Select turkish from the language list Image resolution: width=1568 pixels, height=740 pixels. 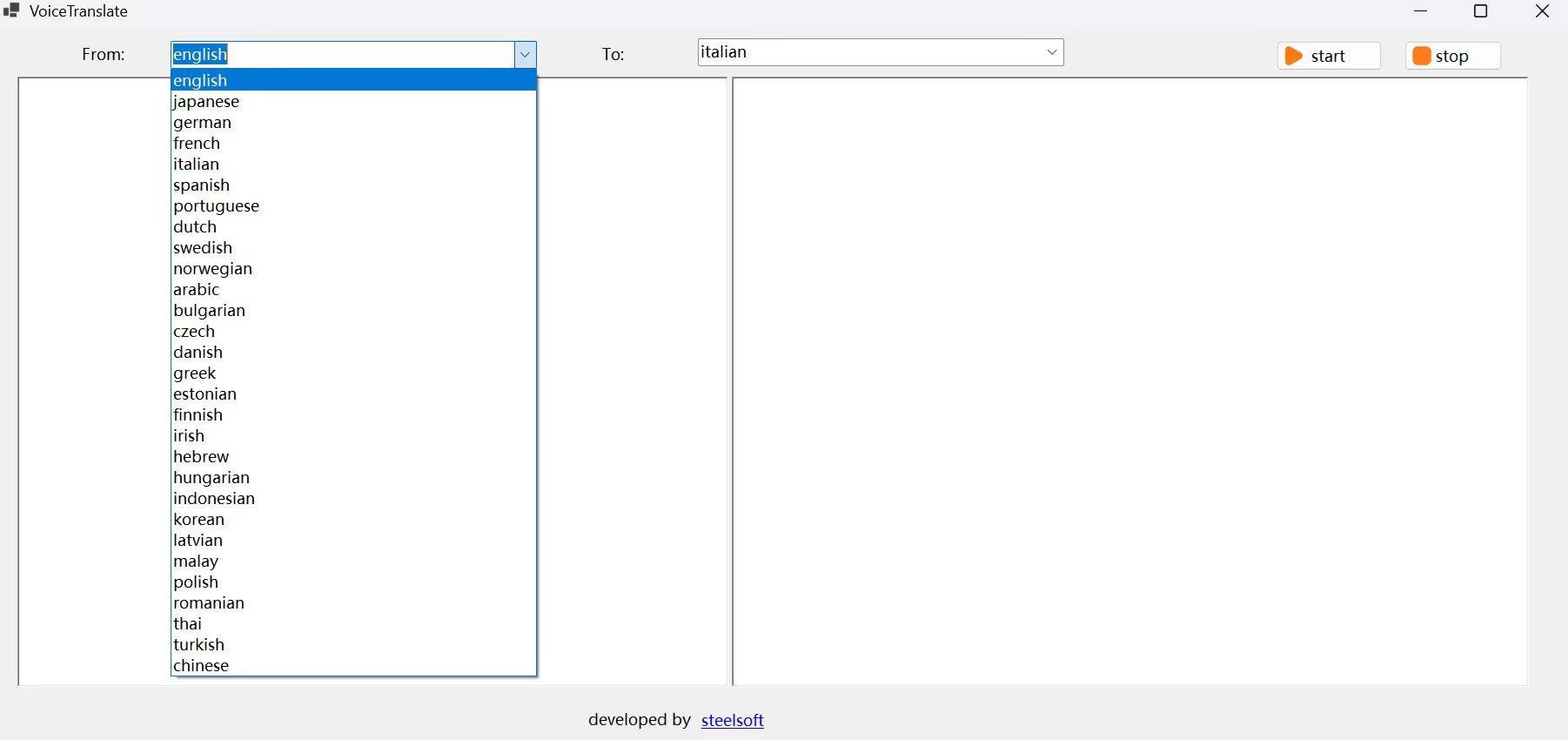353,644
